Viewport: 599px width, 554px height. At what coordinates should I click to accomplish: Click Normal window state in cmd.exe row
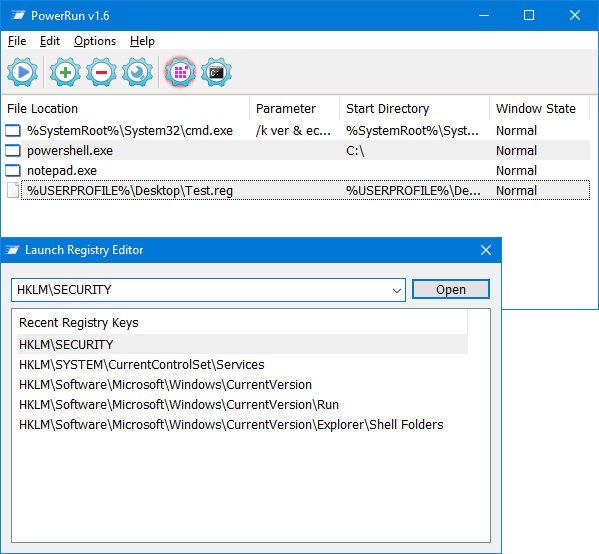pos(516,131)
